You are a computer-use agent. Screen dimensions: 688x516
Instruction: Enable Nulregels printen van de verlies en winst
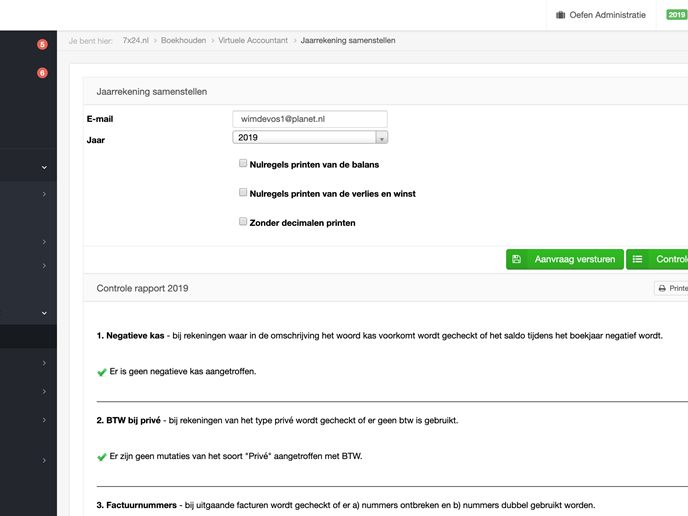coord(243,192)
